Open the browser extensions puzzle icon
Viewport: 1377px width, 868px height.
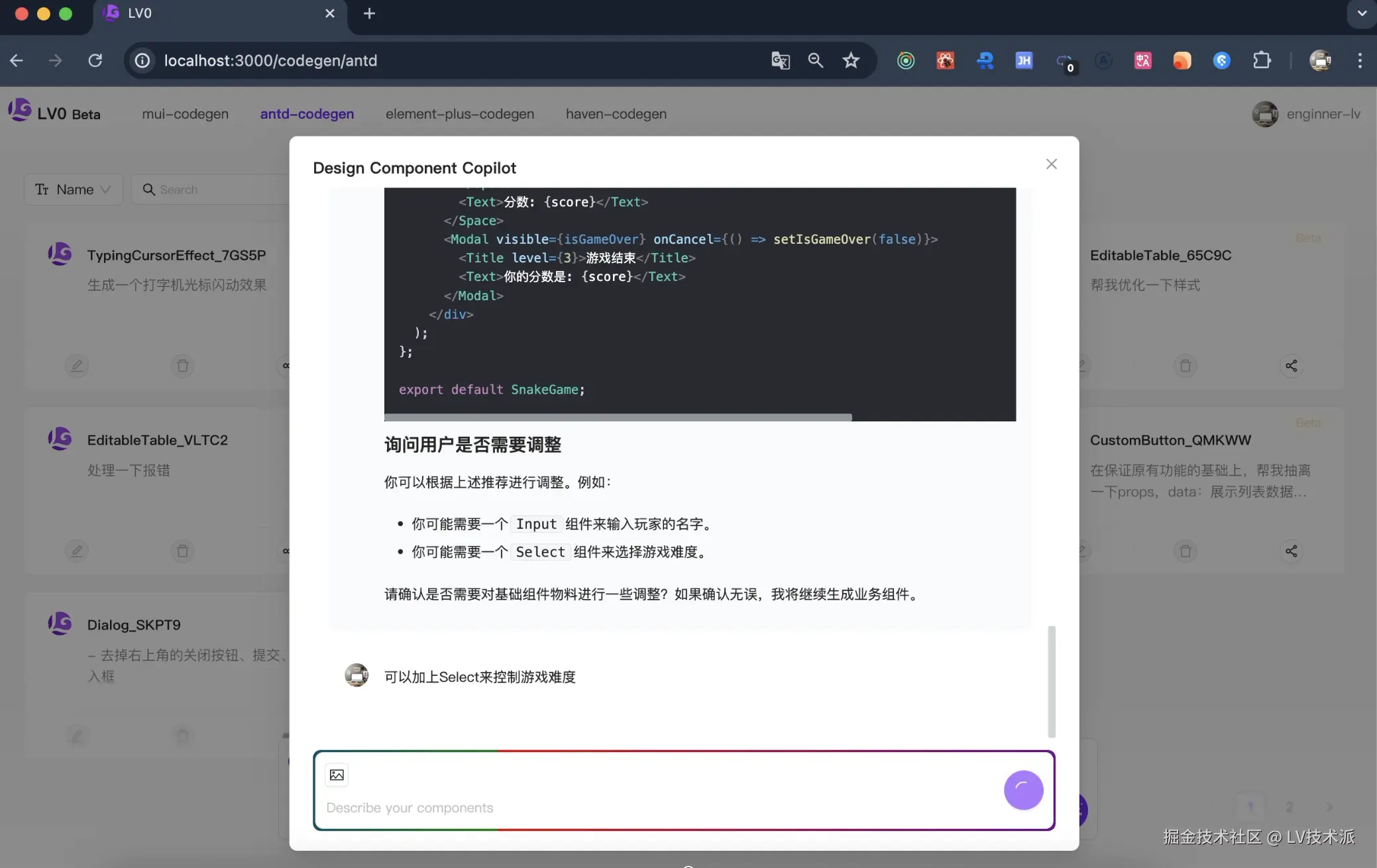tap(1262, 60)
